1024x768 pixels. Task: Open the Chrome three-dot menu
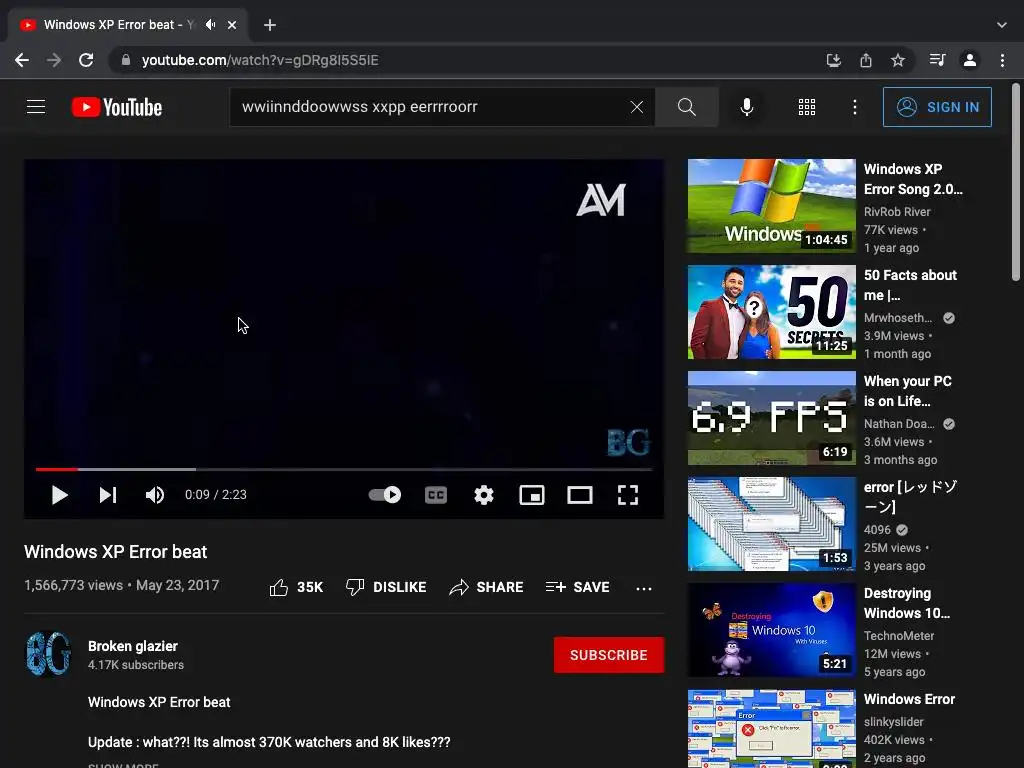pyautogui.click(x=1002, y=60)
